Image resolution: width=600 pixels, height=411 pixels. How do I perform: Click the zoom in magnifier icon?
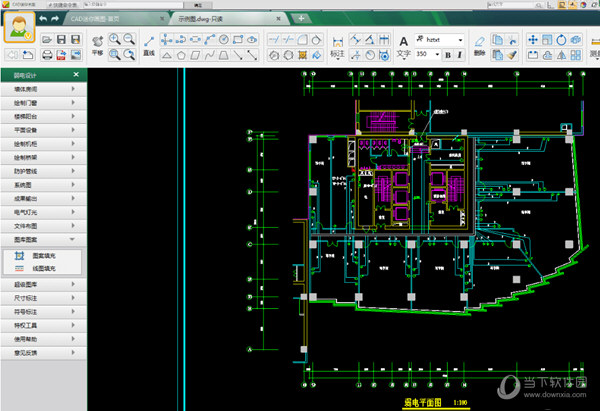114,39
